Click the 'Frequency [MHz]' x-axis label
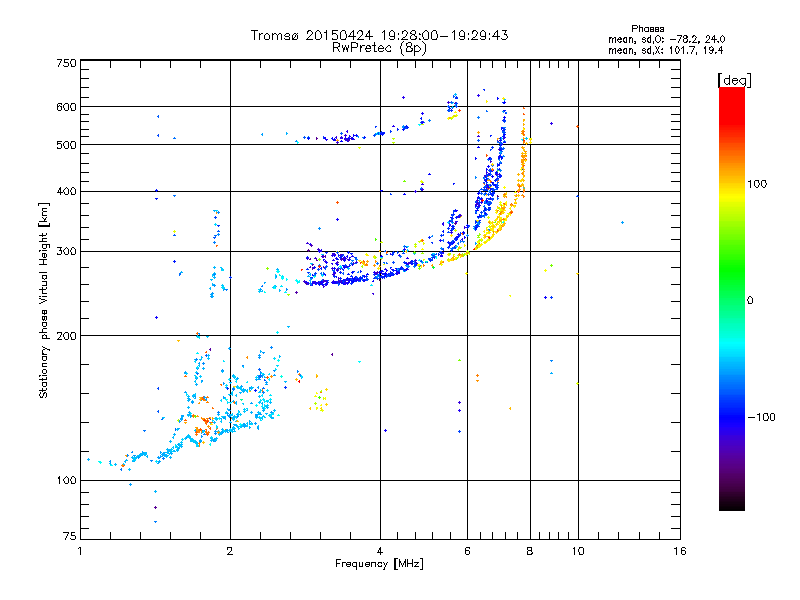The height and width of the screenshot is (600, 800). [x=379, y=564]
